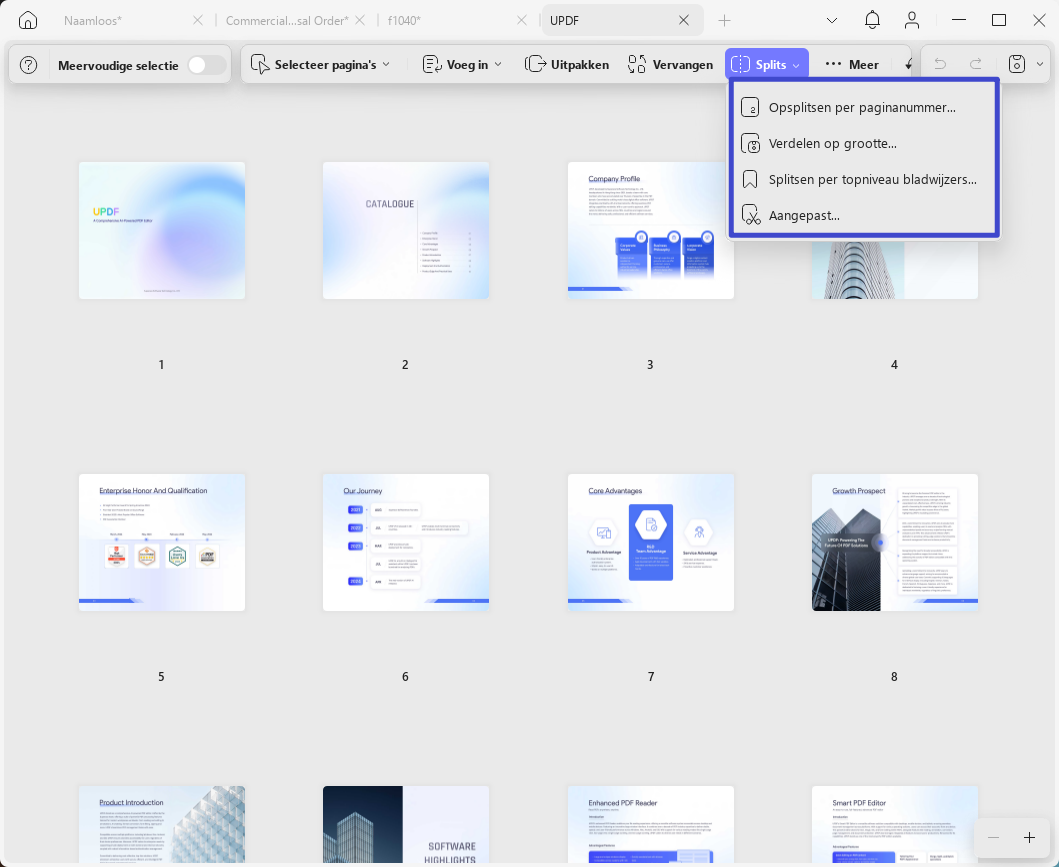1059x867 pixels.
Task: Open the Meer toolbar button
Action: tap(852, 65)
